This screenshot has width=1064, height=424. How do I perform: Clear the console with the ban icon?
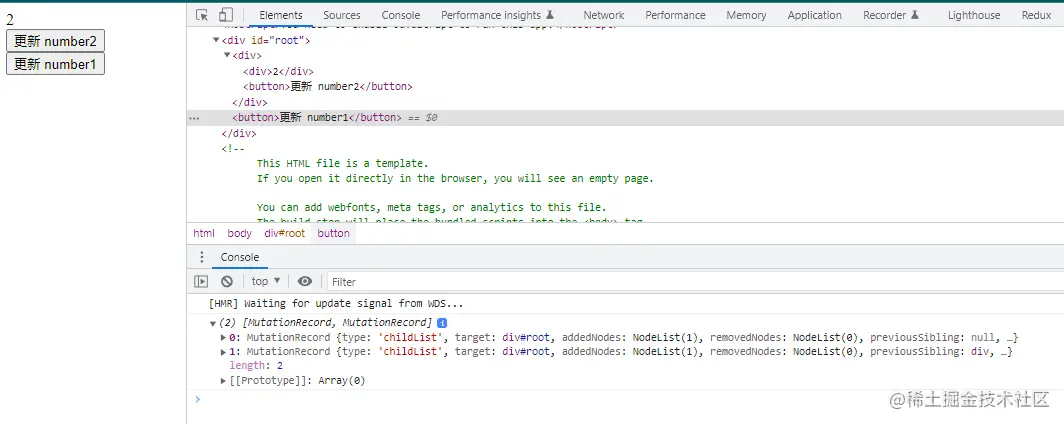click(227, 281)
